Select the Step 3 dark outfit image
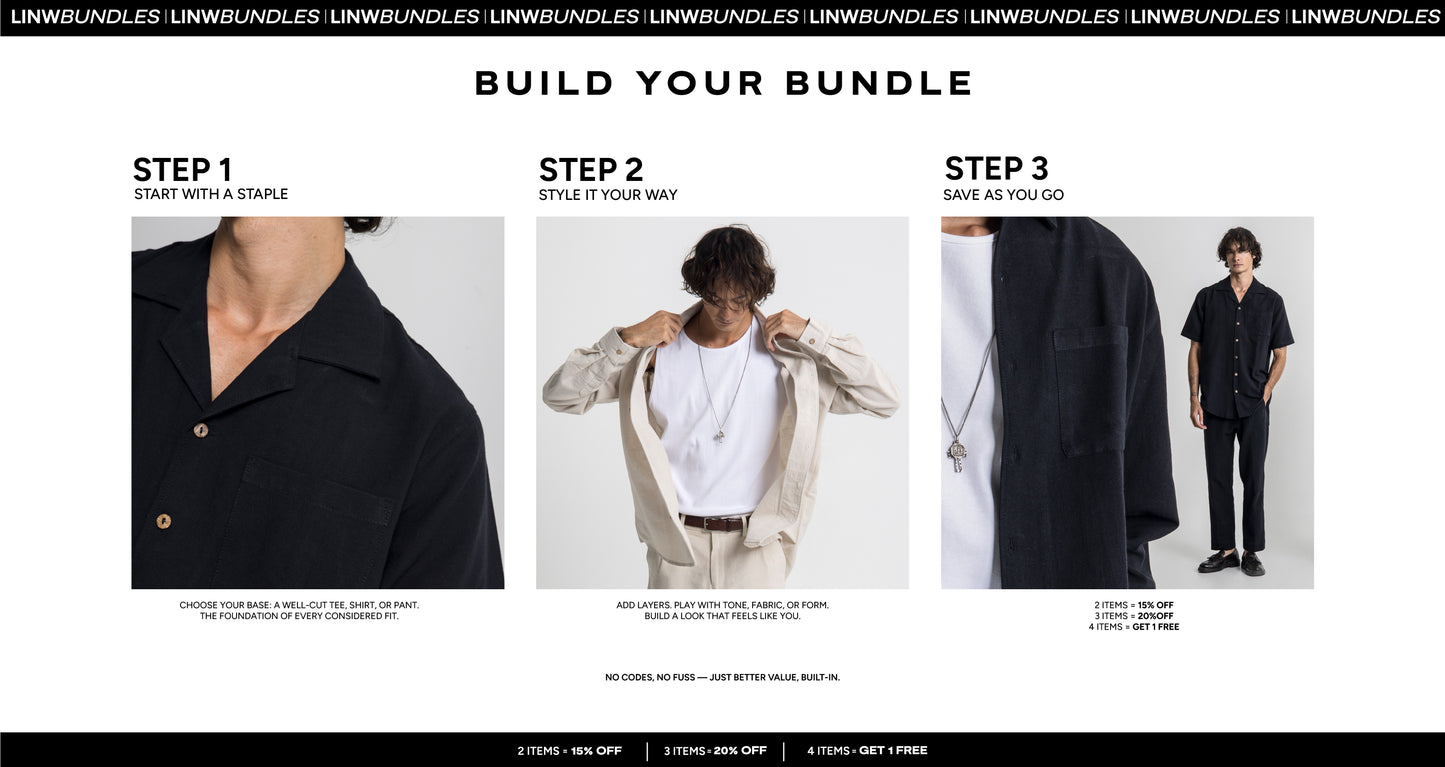Viewport: 1445px width, 767px height. click(x=1127, y=402)
